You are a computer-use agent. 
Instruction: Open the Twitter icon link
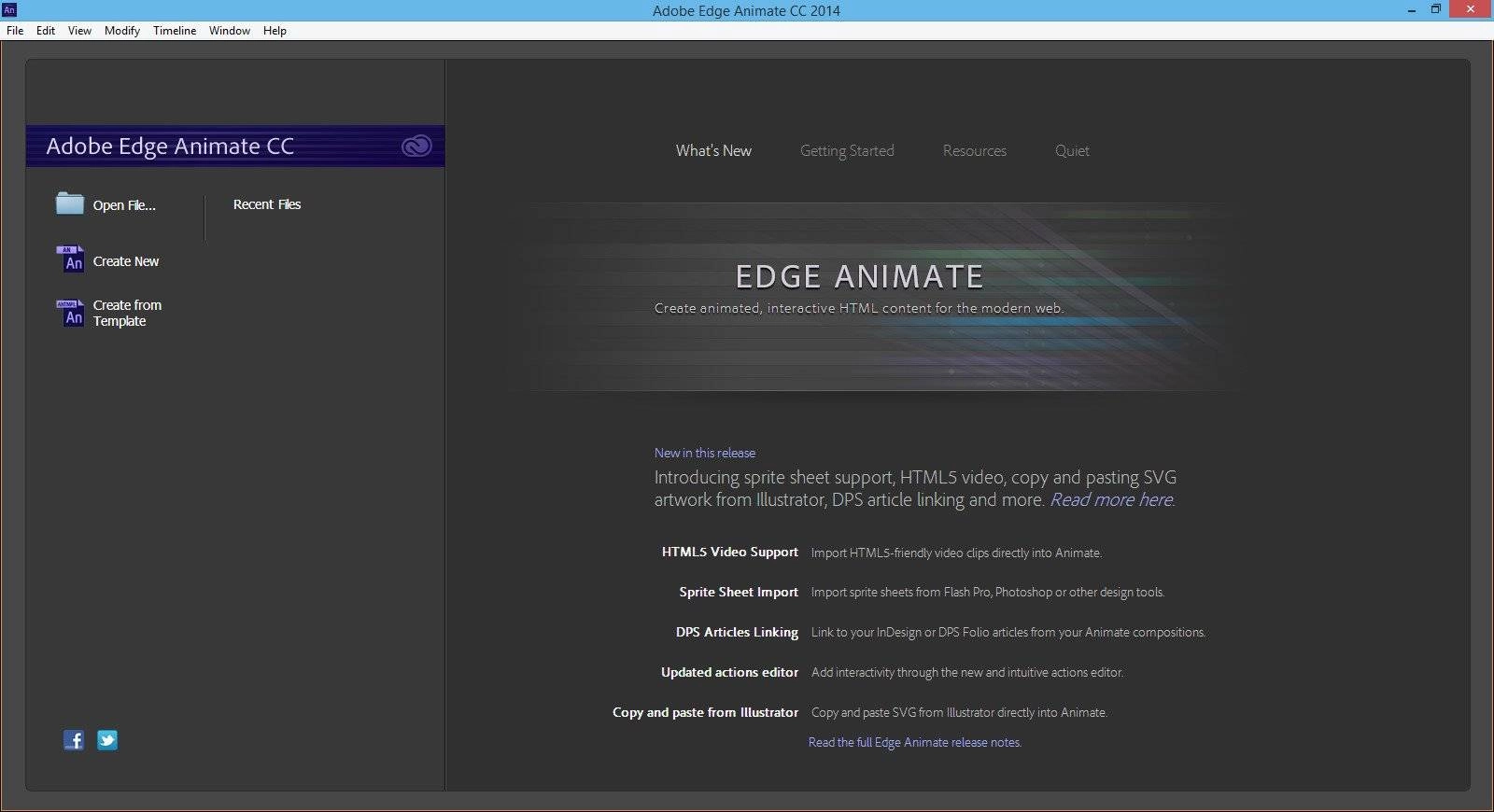pyautogui.click(x=107, y=740)
